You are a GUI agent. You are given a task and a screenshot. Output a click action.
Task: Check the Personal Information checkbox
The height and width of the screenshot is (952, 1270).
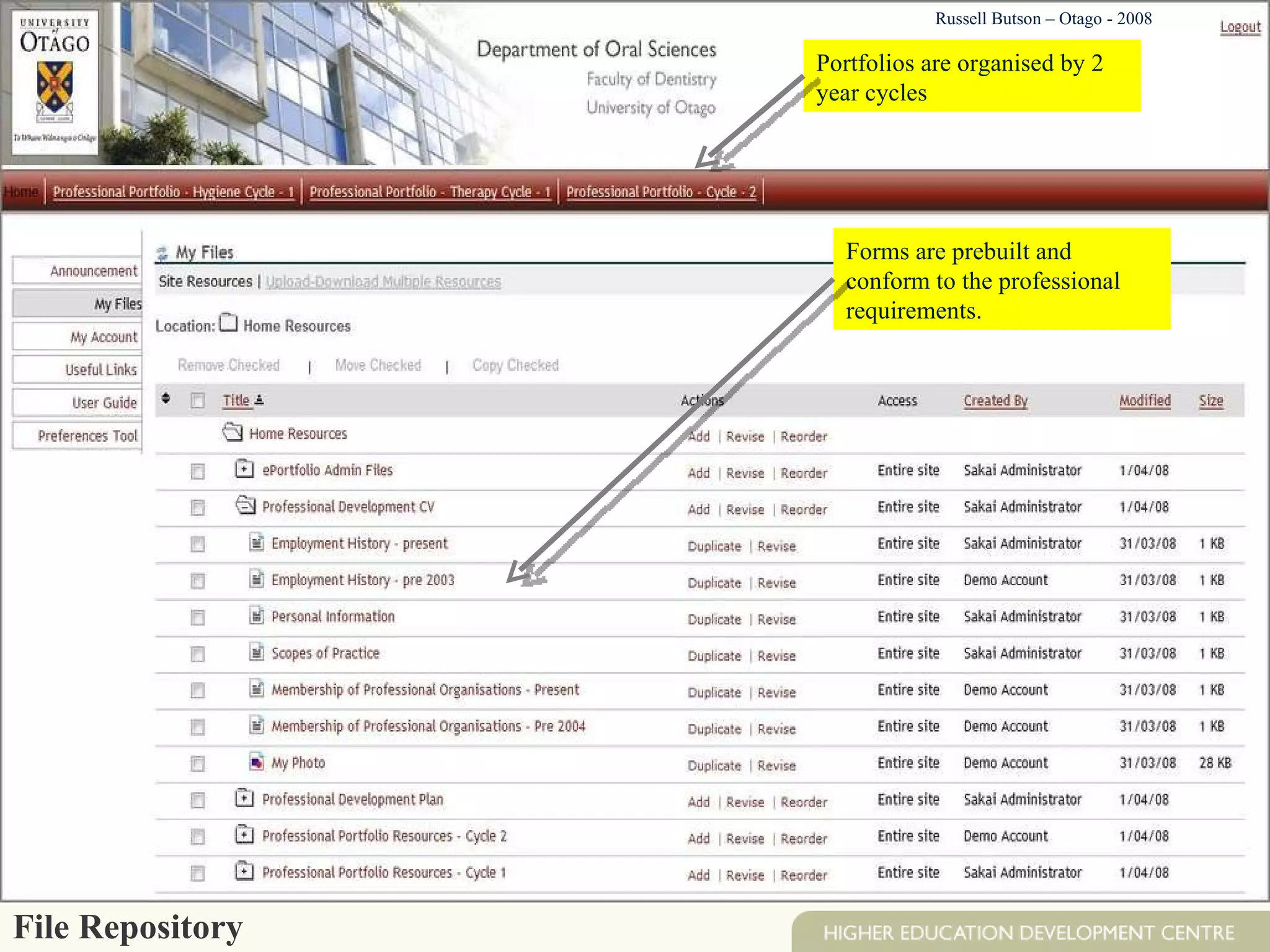pos(198,618)
